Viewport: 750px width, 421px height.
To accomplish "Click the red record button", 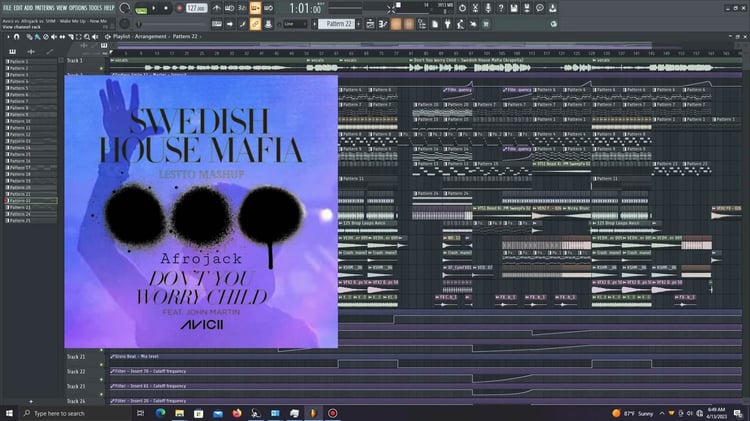I will point(179,8).
